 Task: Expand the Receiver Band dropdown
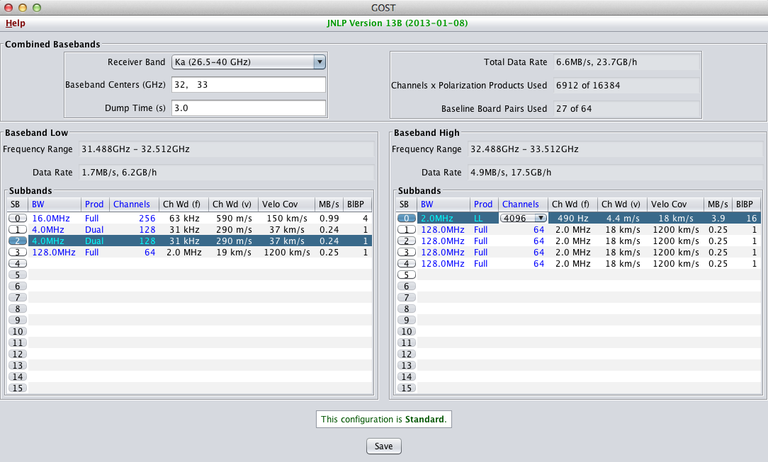click(x=248, y=62)
